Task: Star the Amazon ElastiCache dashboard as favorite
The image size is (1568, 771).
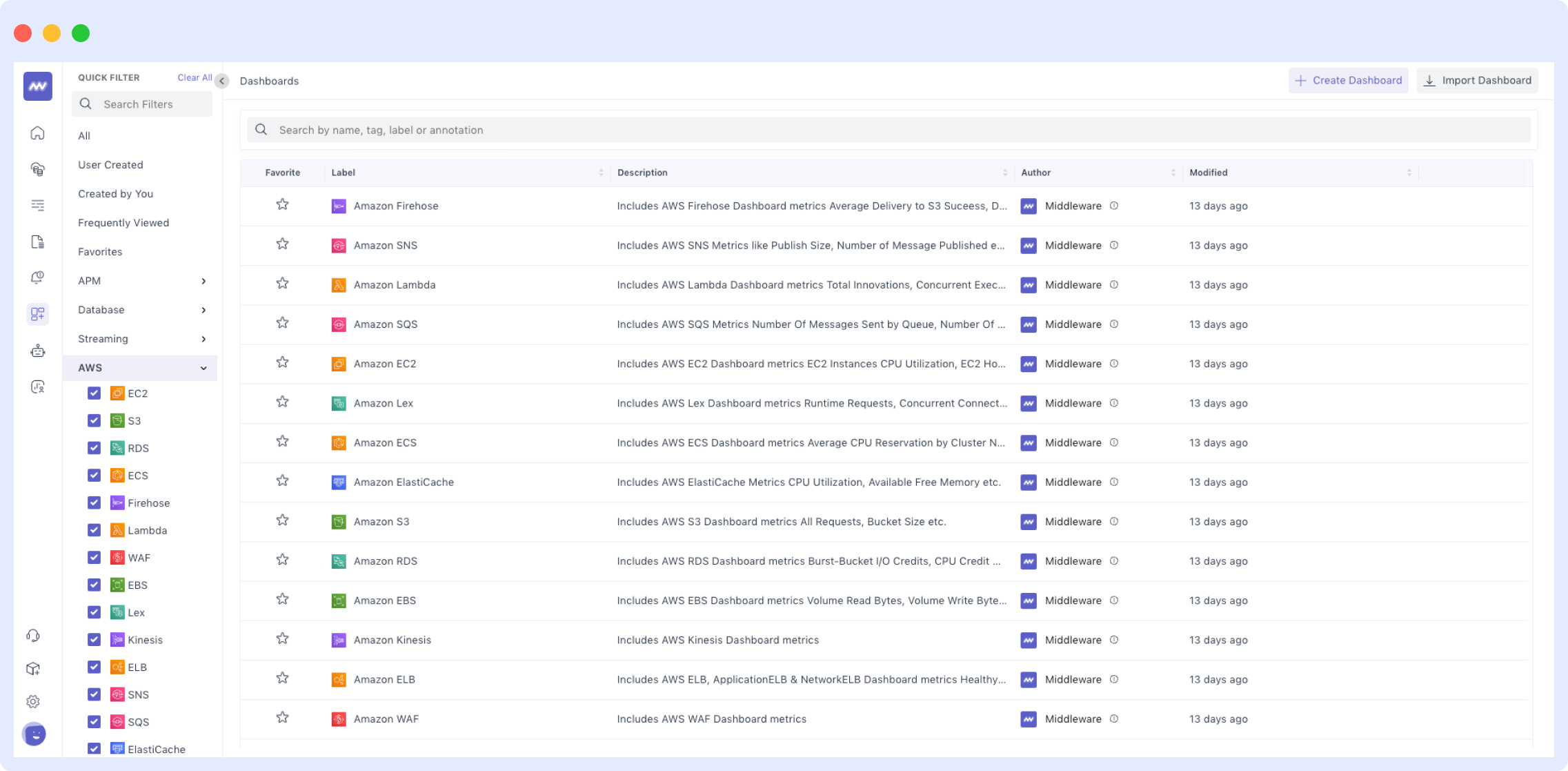Action: coord(282,480)
